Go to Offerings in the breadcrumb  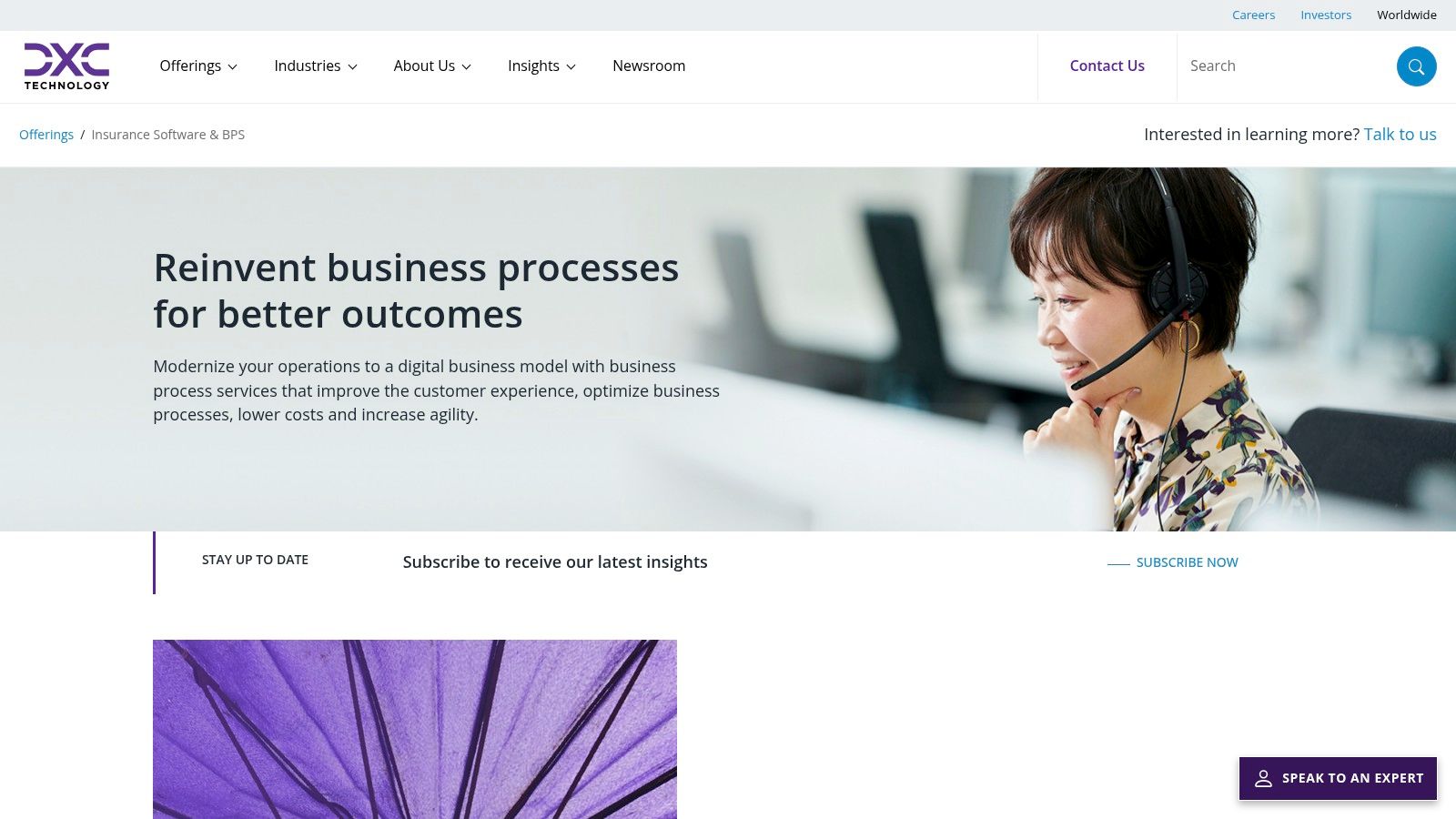pyautogui.click(x=46, y=135)
